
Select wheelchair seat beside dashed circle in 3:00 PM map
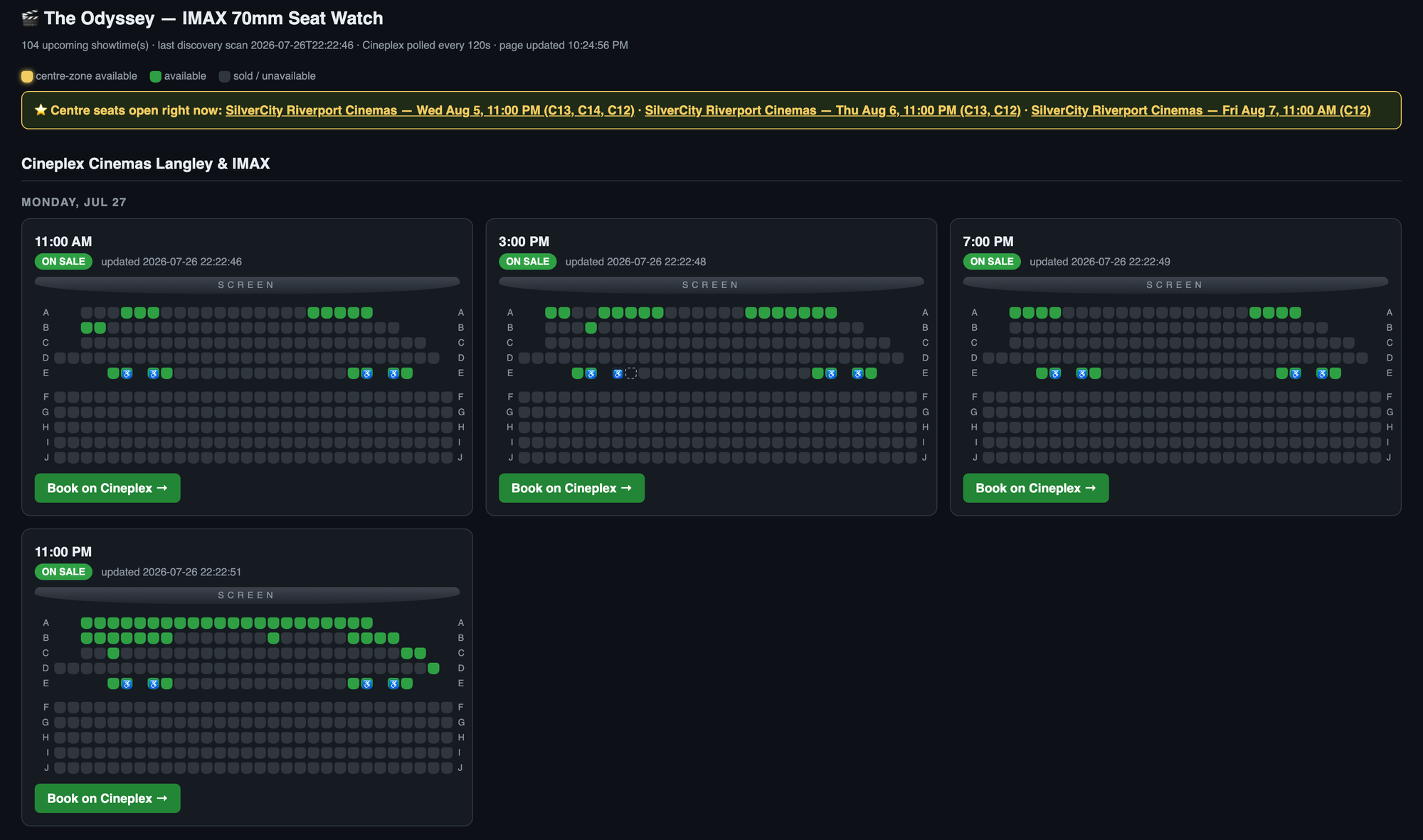click(618, 373)
